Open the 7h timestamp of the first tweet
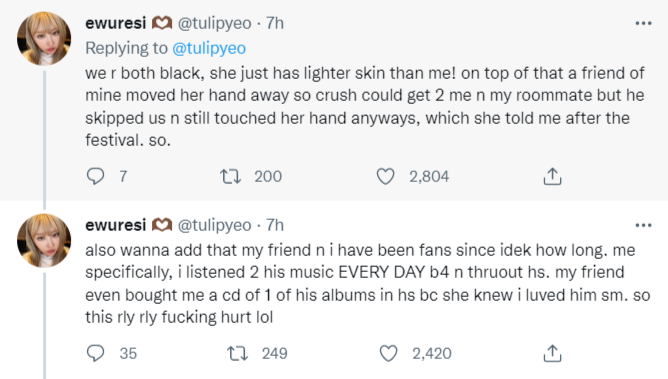The height and width of the screenshot is (379, 668). click(x=275, y=23)
